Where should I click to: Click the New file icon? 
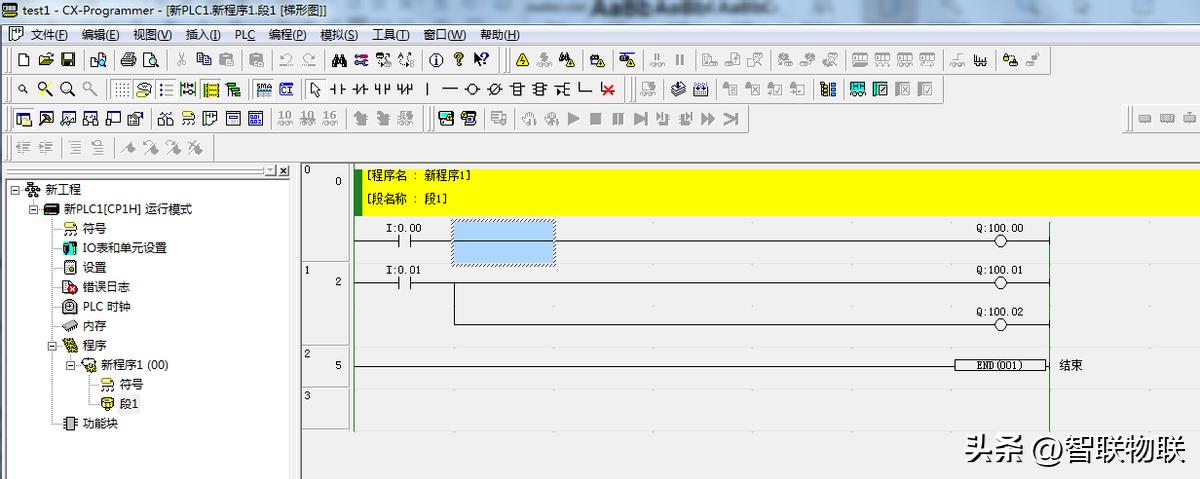point(24,60)
